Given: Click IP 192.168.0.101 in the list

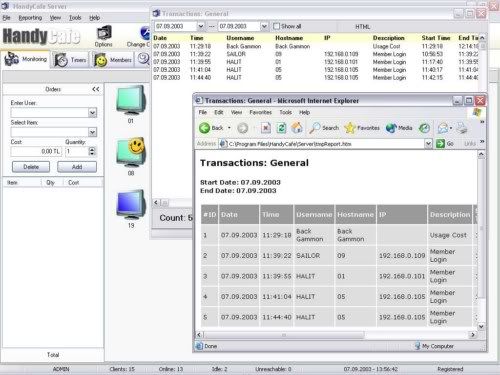Looking at the screenshot, I should click(341, 62).
